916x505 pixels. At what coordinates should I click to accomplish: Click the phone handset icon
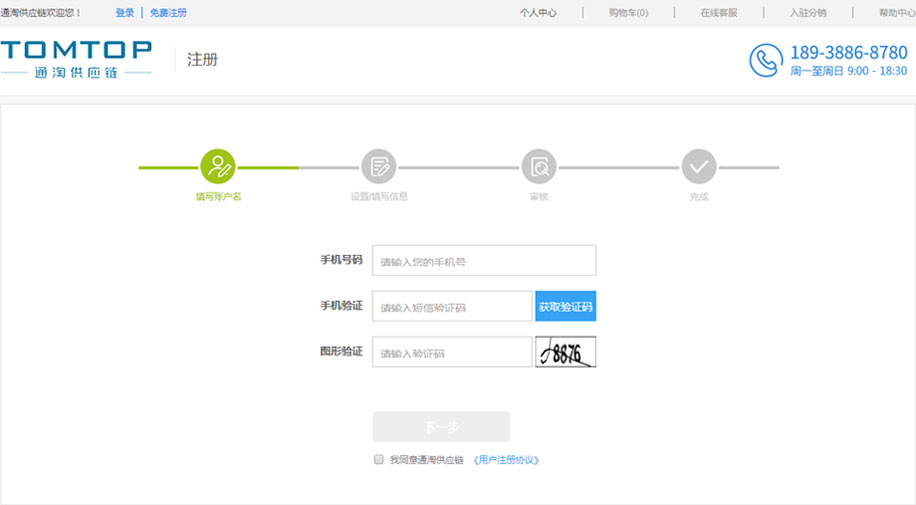pos(766,60)
